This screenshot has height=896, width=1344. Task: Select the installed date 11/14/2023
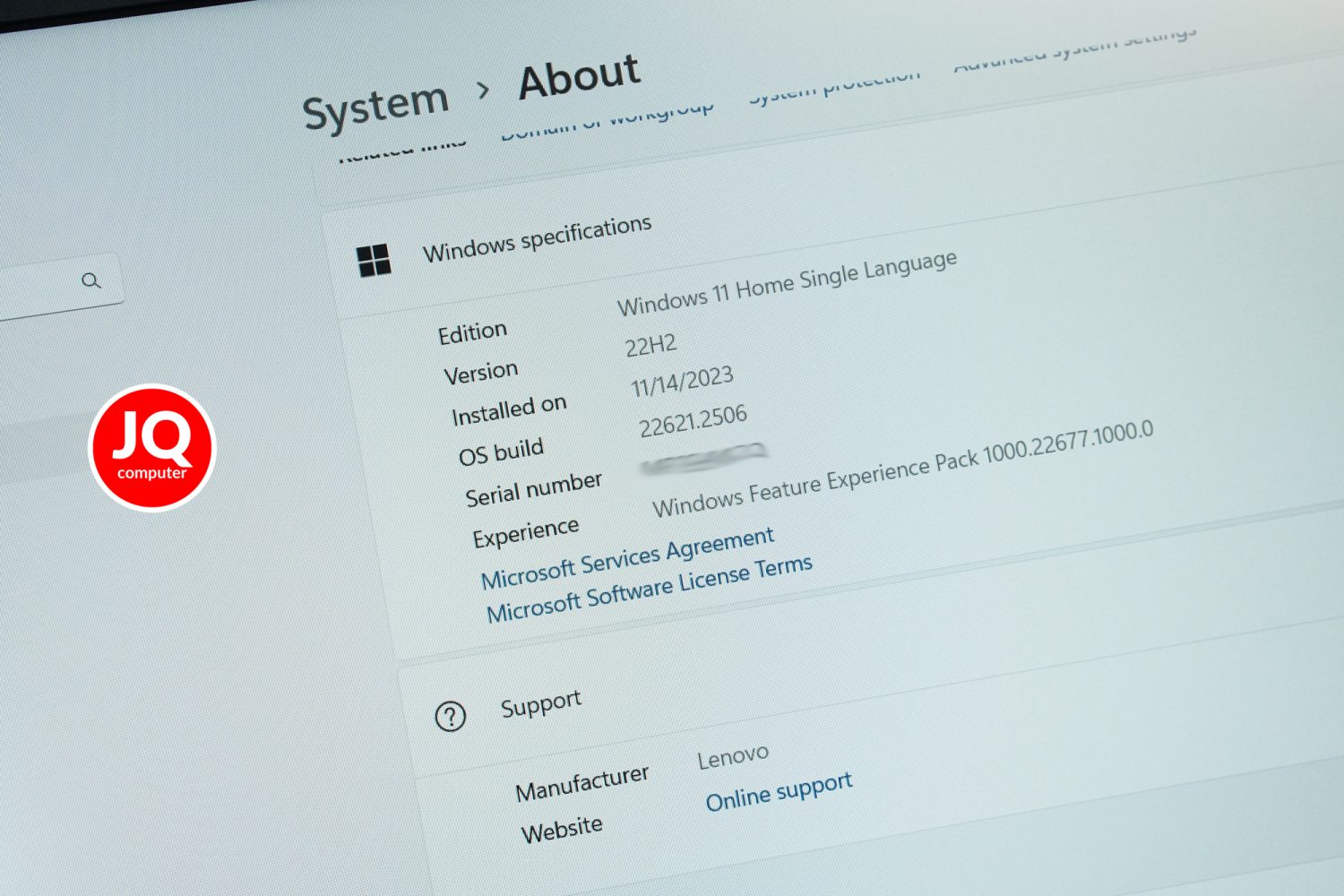pos(682,381)
